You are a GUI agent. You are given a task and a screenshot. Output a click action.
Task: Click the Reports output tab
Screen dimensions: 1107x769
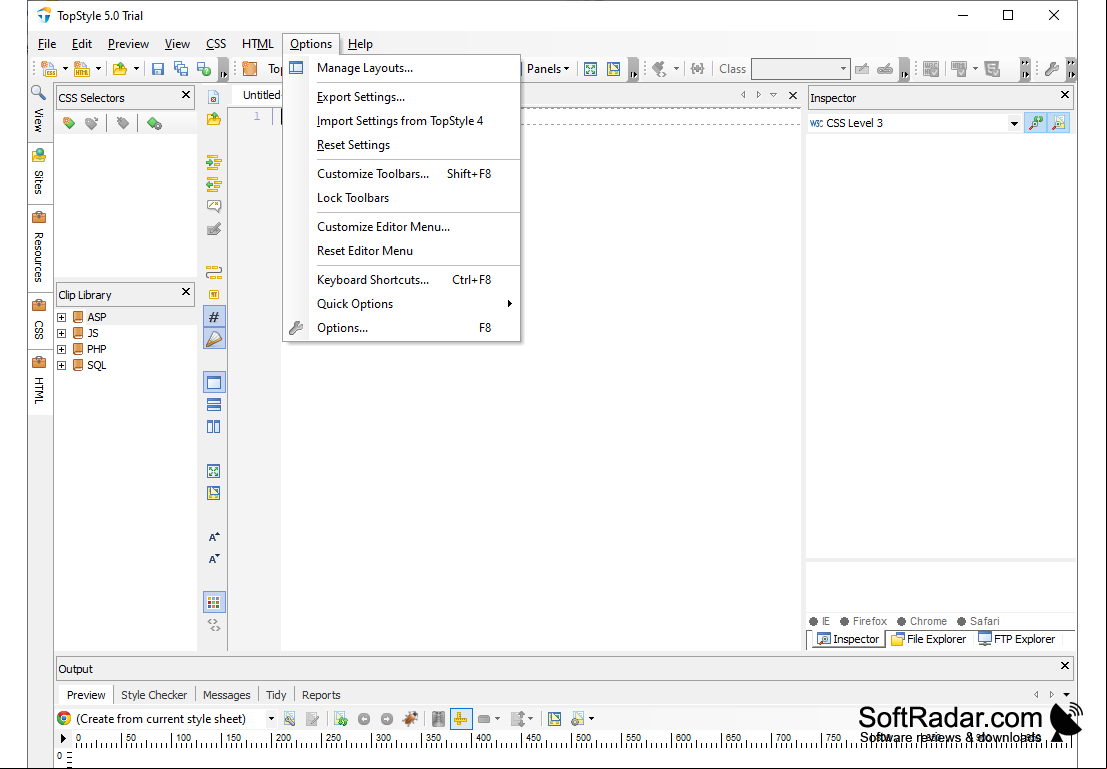coord(321,695)
